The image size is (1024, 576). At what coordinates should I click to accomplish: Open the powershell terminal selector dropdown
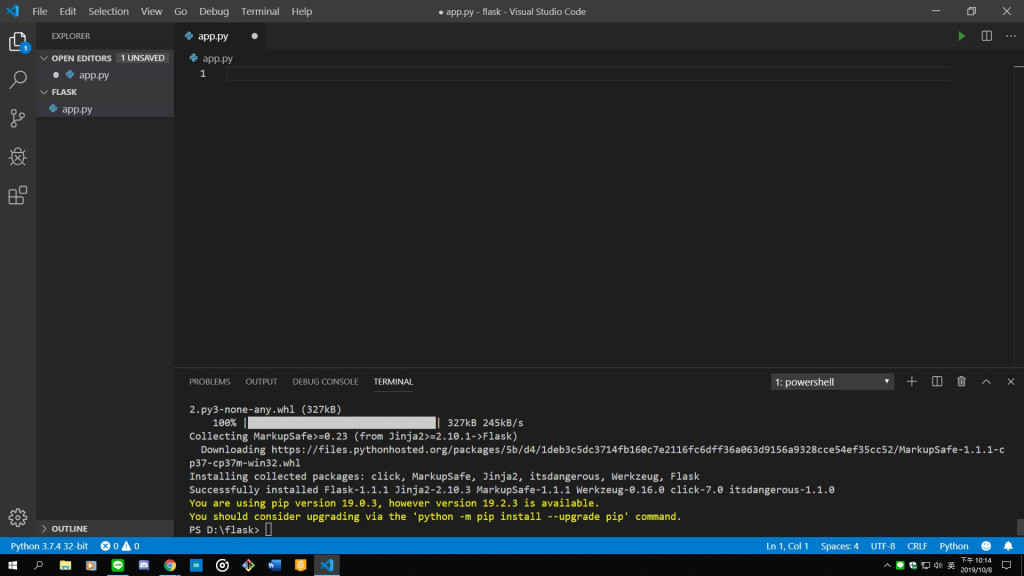point(832,381)
